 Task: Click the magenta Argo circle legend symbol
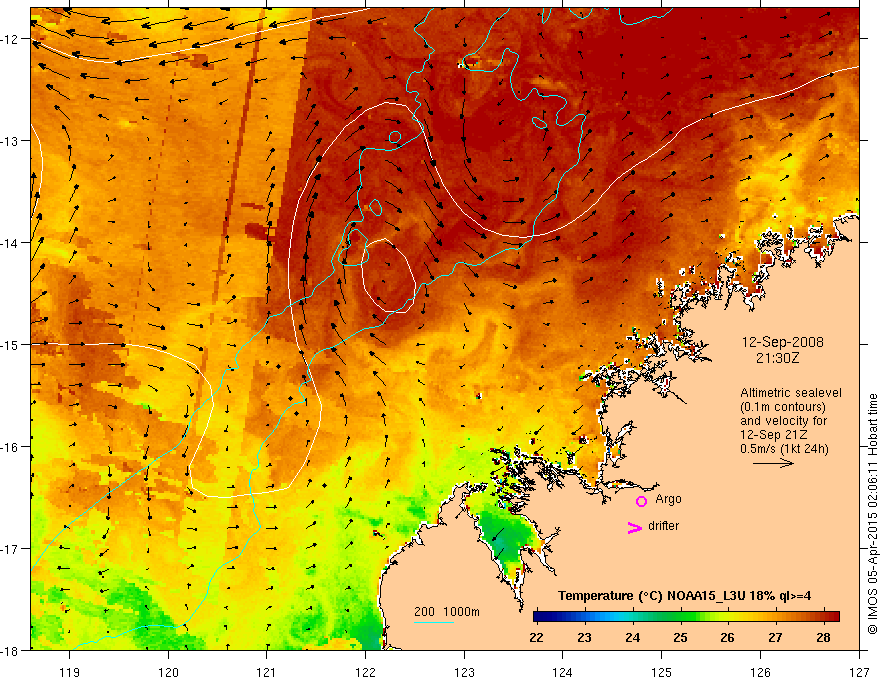641,501
